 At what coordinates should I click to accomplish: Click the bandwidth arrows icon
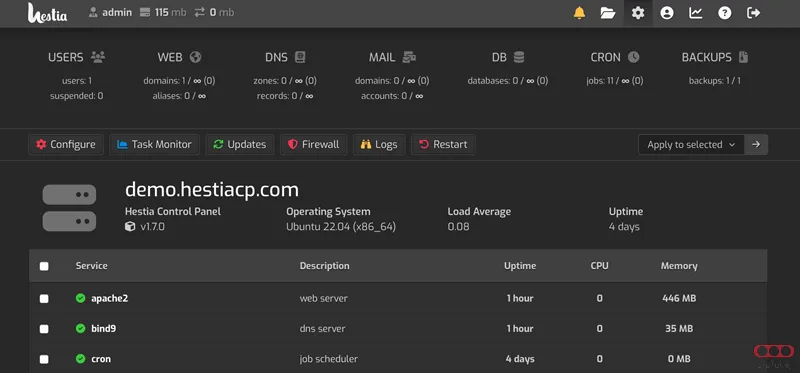[x=199, y=12]
